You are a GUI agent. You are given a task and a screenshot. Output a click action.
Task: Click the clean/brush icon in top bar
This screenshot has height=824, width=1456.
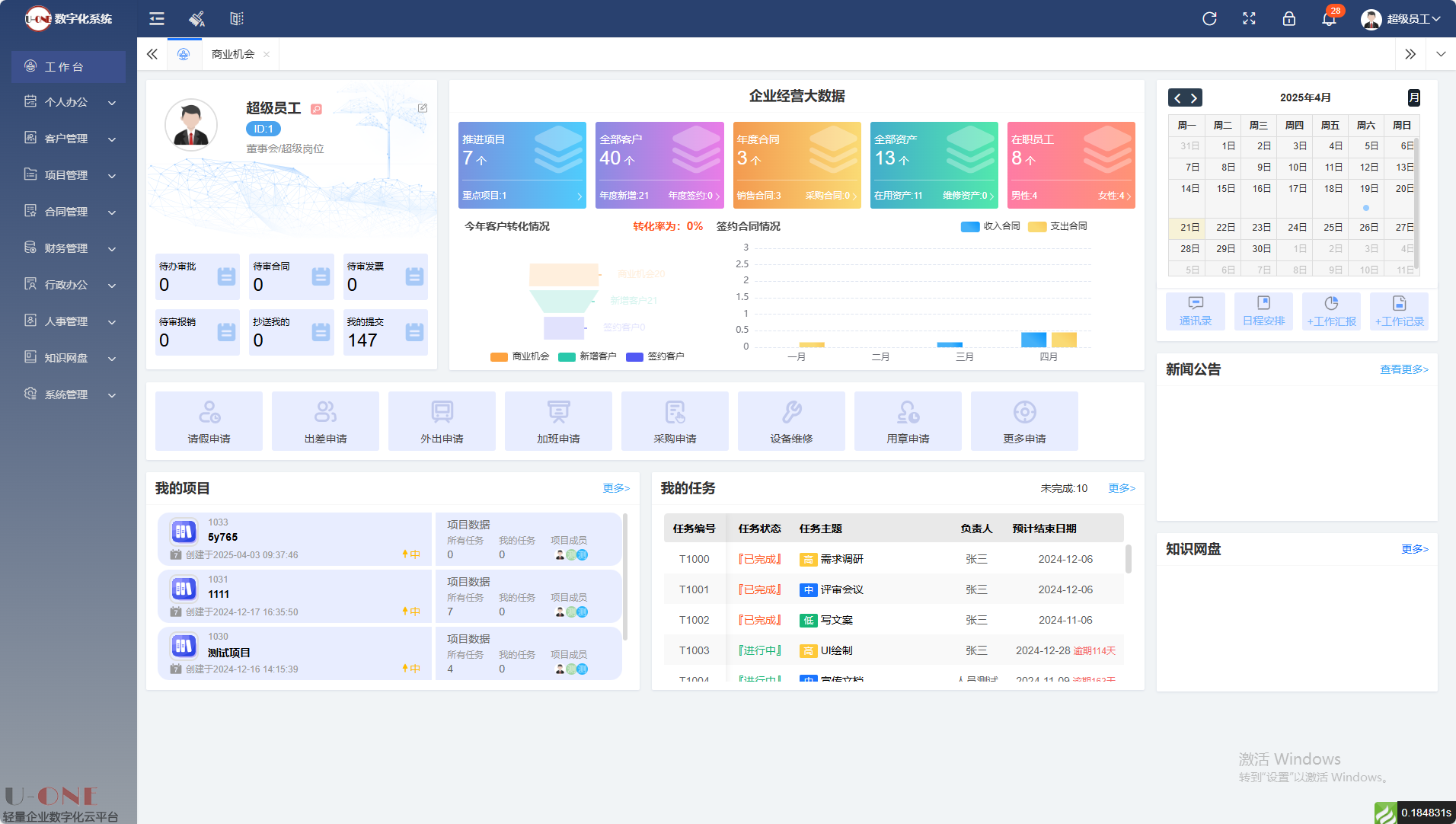[196, 18]
